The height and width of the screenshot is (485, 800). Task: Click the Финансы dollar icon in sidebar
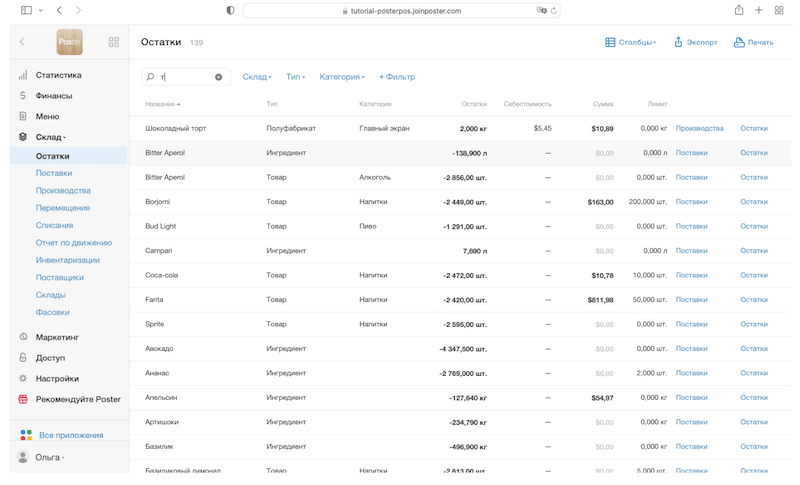click(x=23, y=96)
